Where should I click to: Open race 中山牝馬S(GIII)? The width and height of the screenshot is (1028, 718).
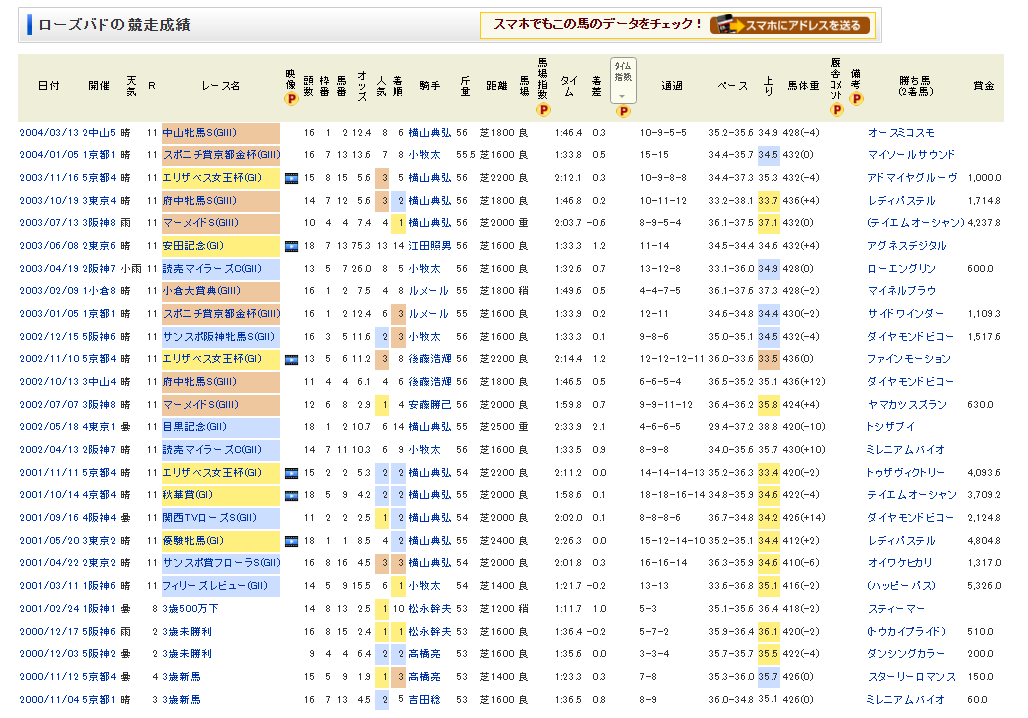[200, 132]
